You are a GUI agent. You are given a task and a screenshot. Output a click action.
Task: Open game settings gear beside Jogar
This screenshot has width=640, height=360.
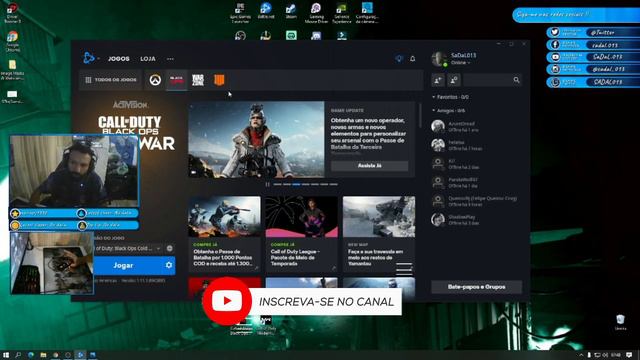(x=169, y=265)
